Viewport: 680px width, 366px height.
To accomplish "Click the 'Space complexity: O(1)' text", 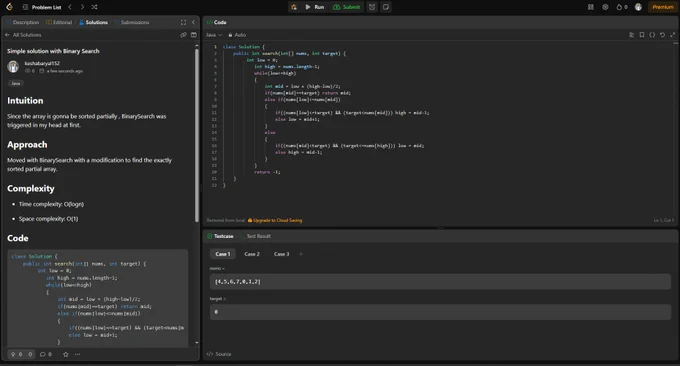I will pos(48,219).
